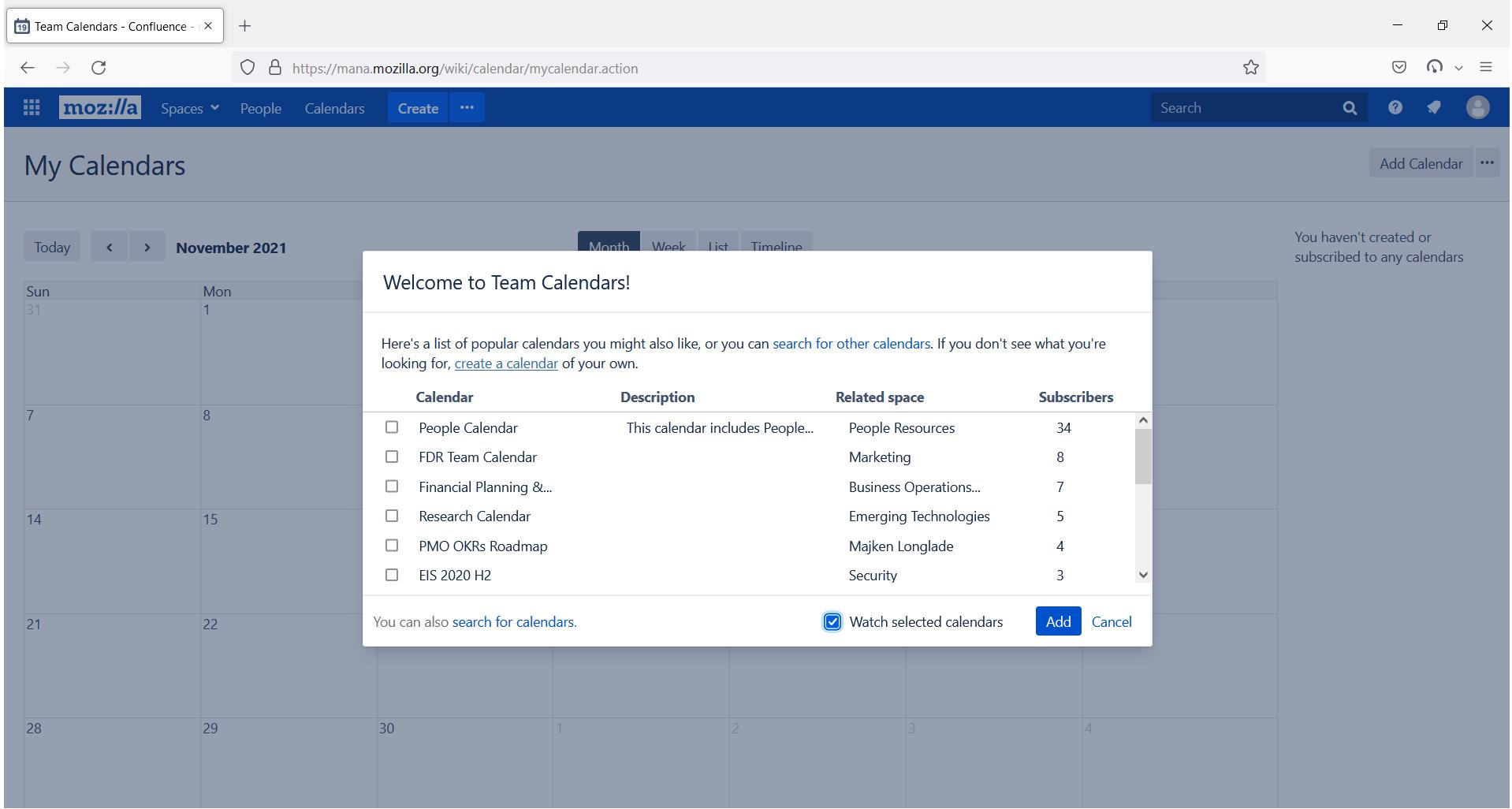The height and width of the screenshot is (809, 1512).
Task: Expand the Spaces dropdown menu
Action: pyautogui.click(x=189, y=109)
